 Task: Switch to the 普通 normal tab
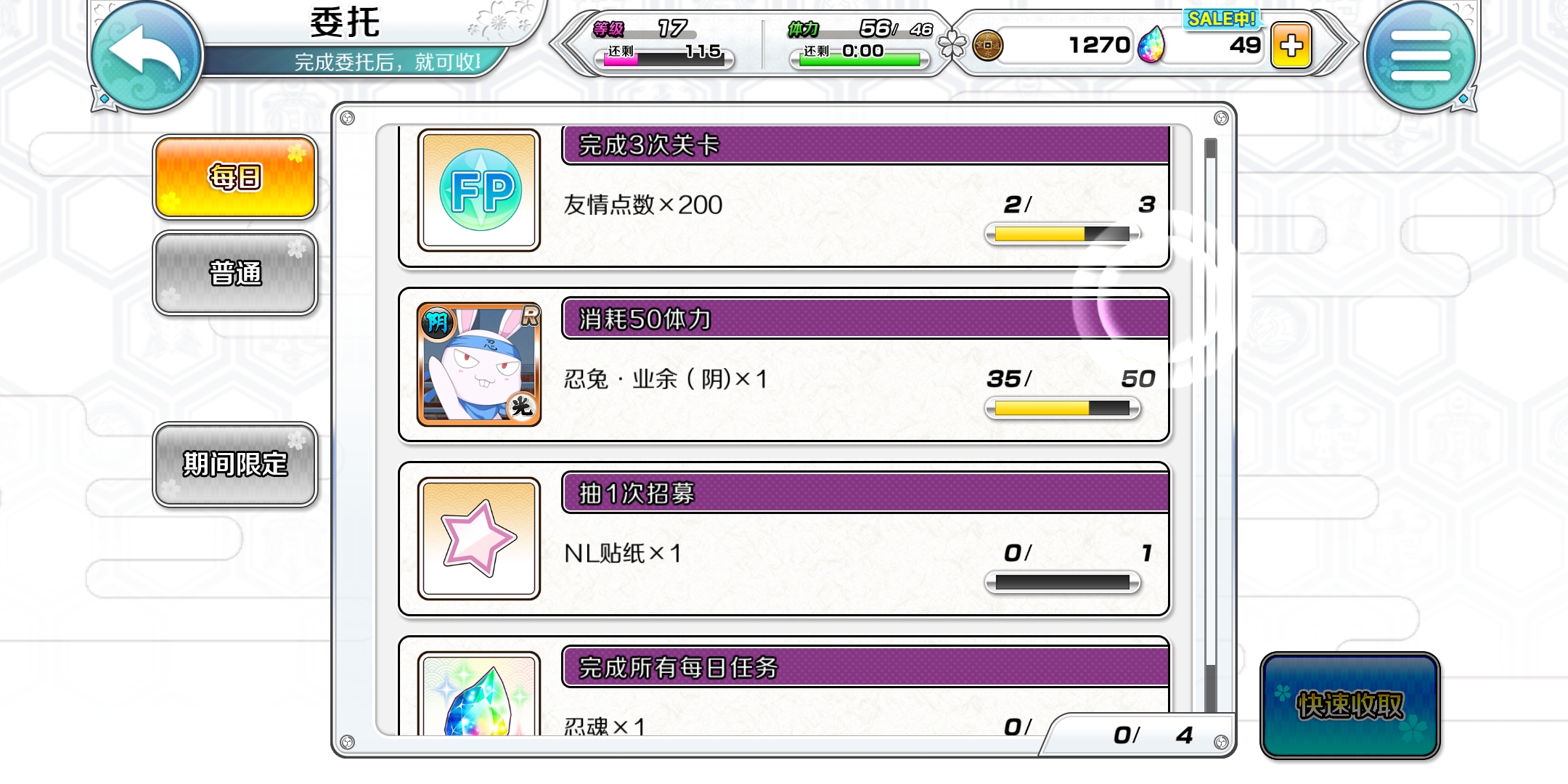235,273
